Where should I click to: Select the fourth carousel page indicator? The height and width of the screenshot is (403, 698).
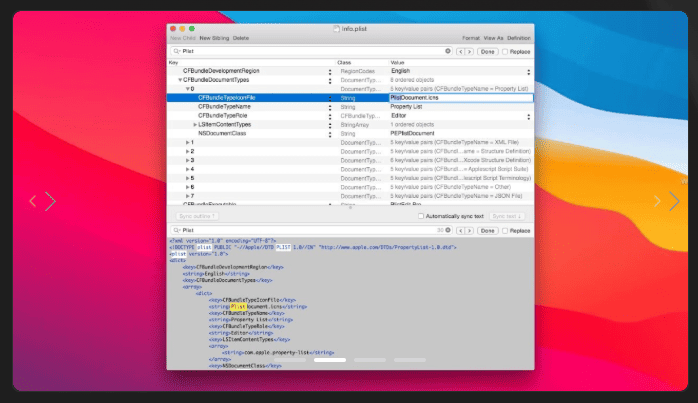click(410, 360)
